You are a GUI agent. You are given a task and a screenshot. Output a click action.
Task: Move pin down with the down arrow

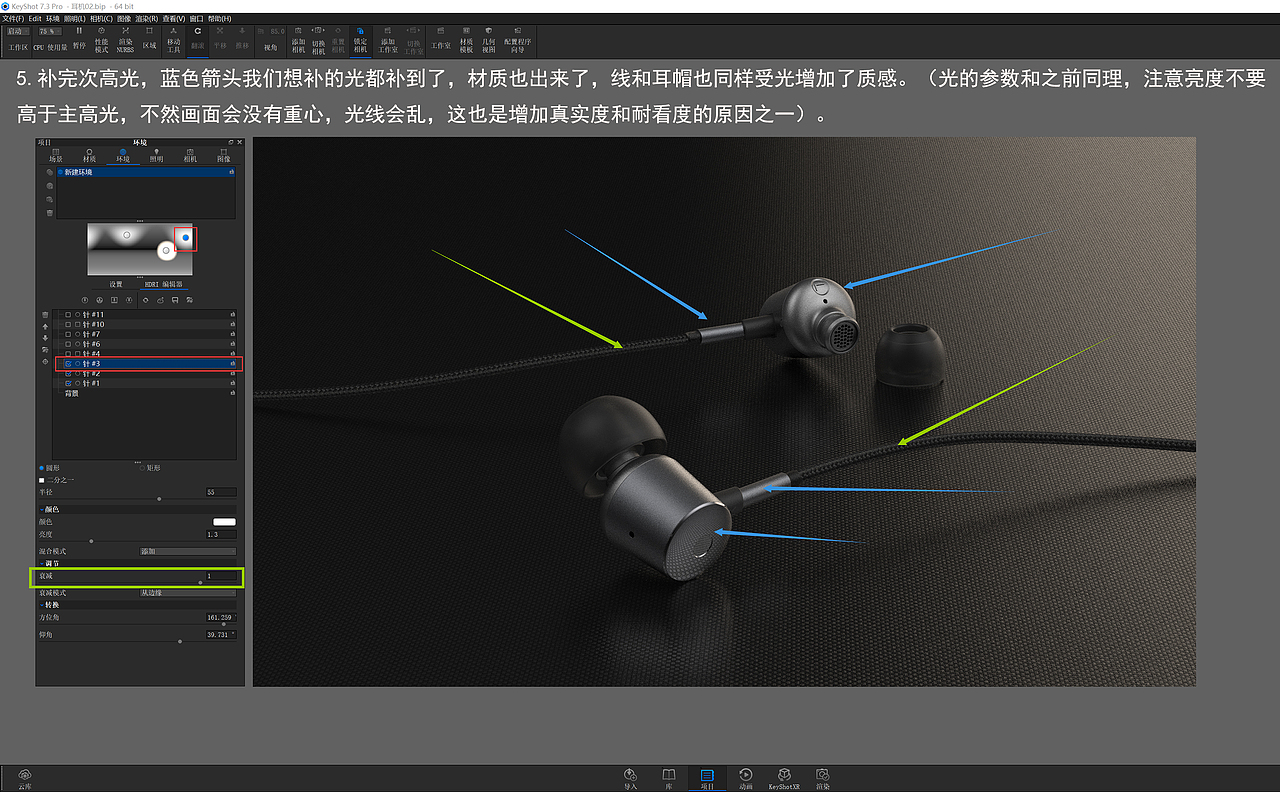[x=45, y=338]
